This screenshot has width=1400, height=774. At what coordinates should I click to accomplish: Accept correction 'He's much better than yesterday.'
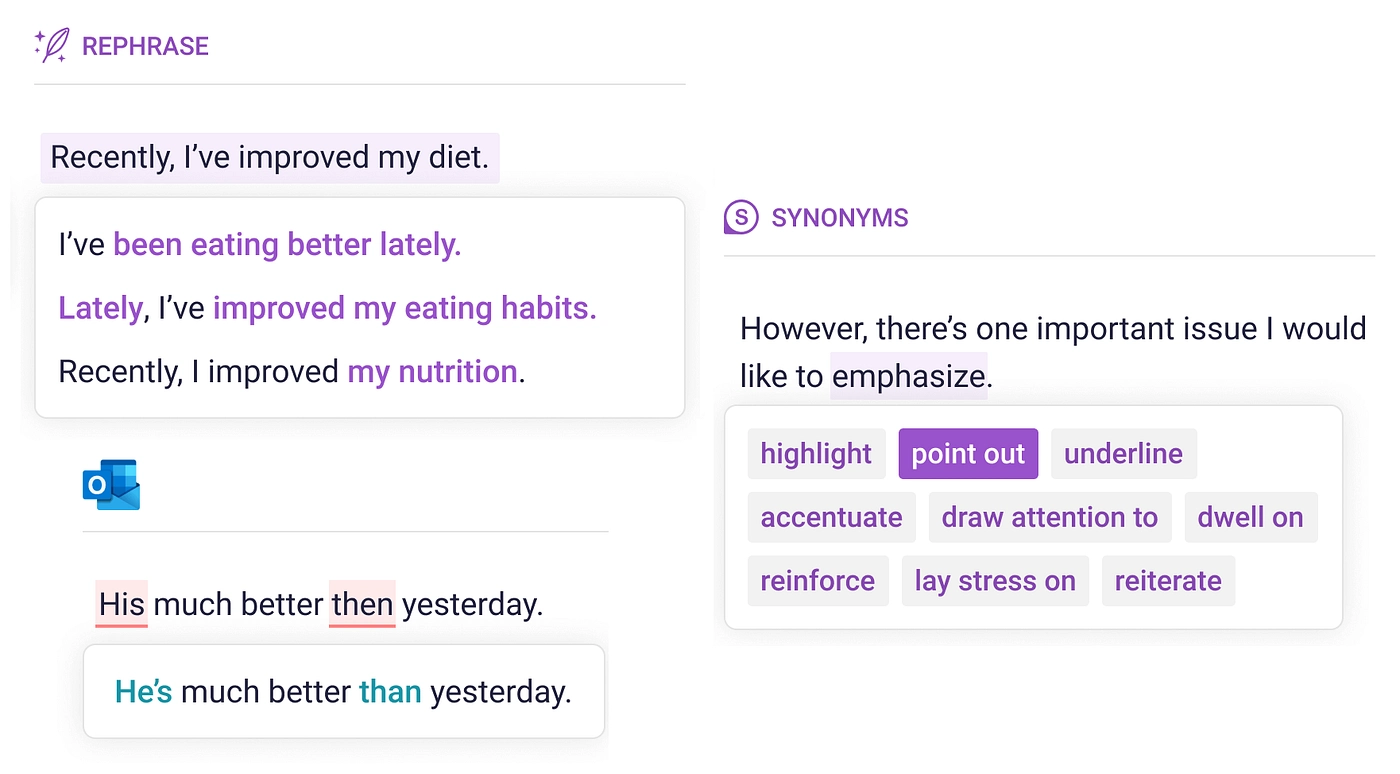click(x=344, y=692)
